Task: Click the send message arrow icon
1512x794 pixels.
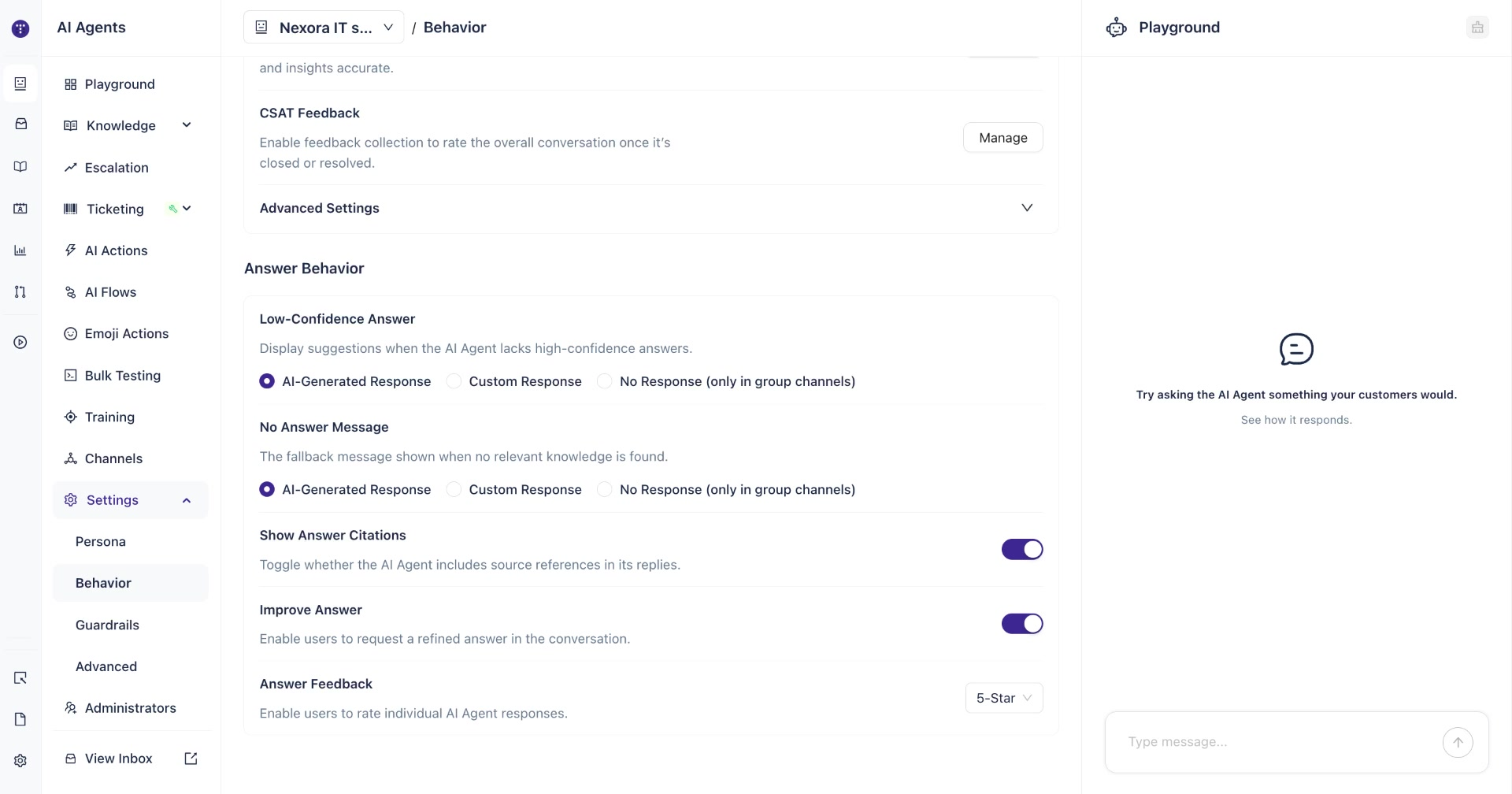Action: point(1458,742)
